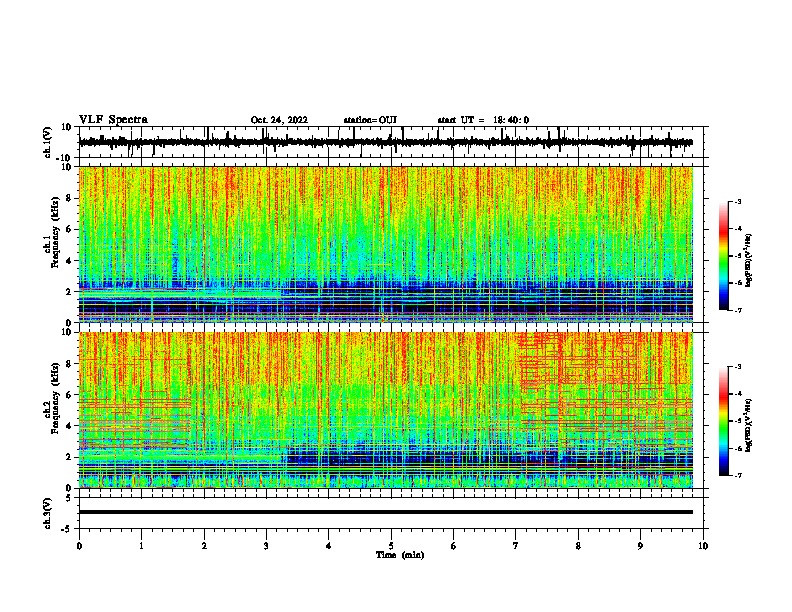This screenshot has height=612, width=792.
Task: Click time axis tick label "7"
Action: click(x=516, y=546)
